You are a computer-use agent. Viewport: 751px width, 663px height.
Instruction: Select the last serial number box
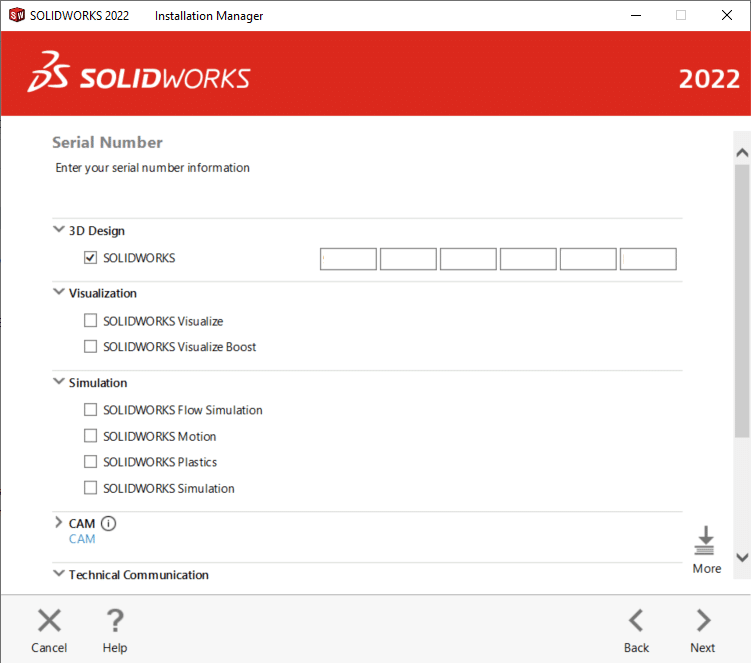(x=648, y=259)
